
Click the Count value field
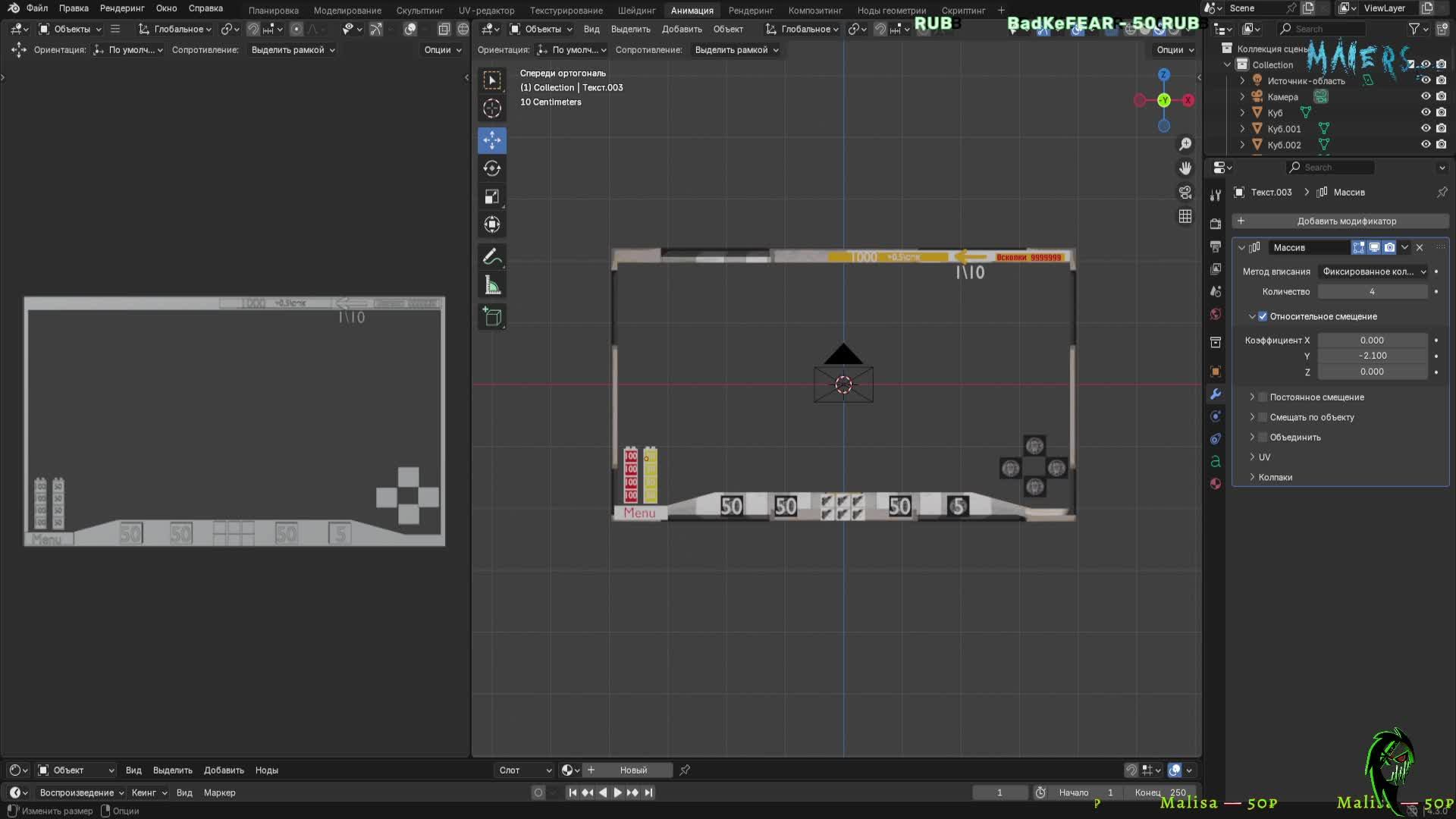click(1372, 292)
